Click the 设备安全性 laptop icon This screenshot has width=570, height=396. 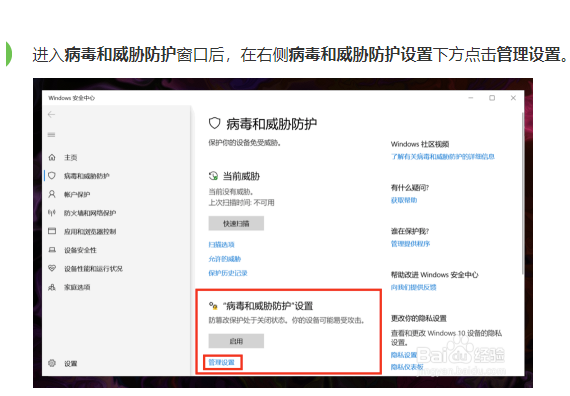coord(52,250)
